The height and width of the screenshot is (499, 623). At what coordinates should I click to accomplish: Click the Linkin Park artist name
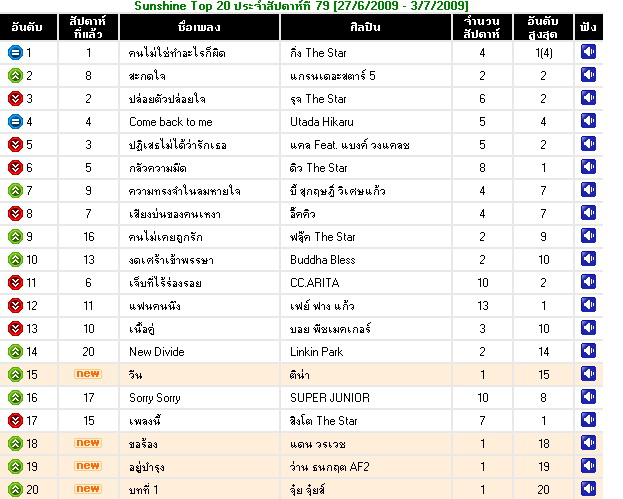pyautogui.click(x=316, y=352)
